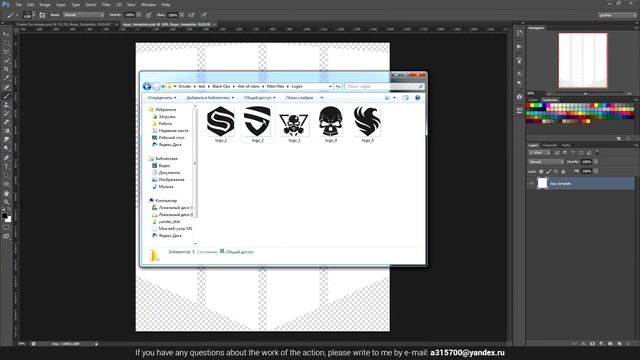The image size is (640, 360).
Task: Toggle the Explorer preview pane icon
Action: point(405,98)
